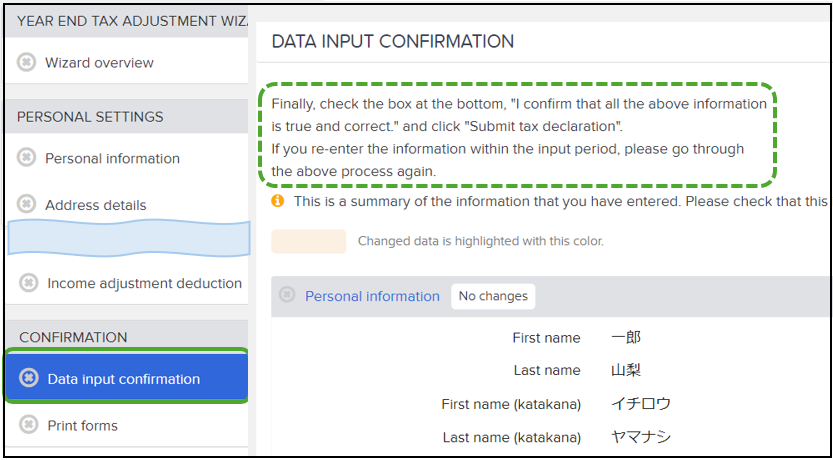Click the CONFIRMATION sidebar heading
Screen dimensions: 833x460
[x=73, y=337]
